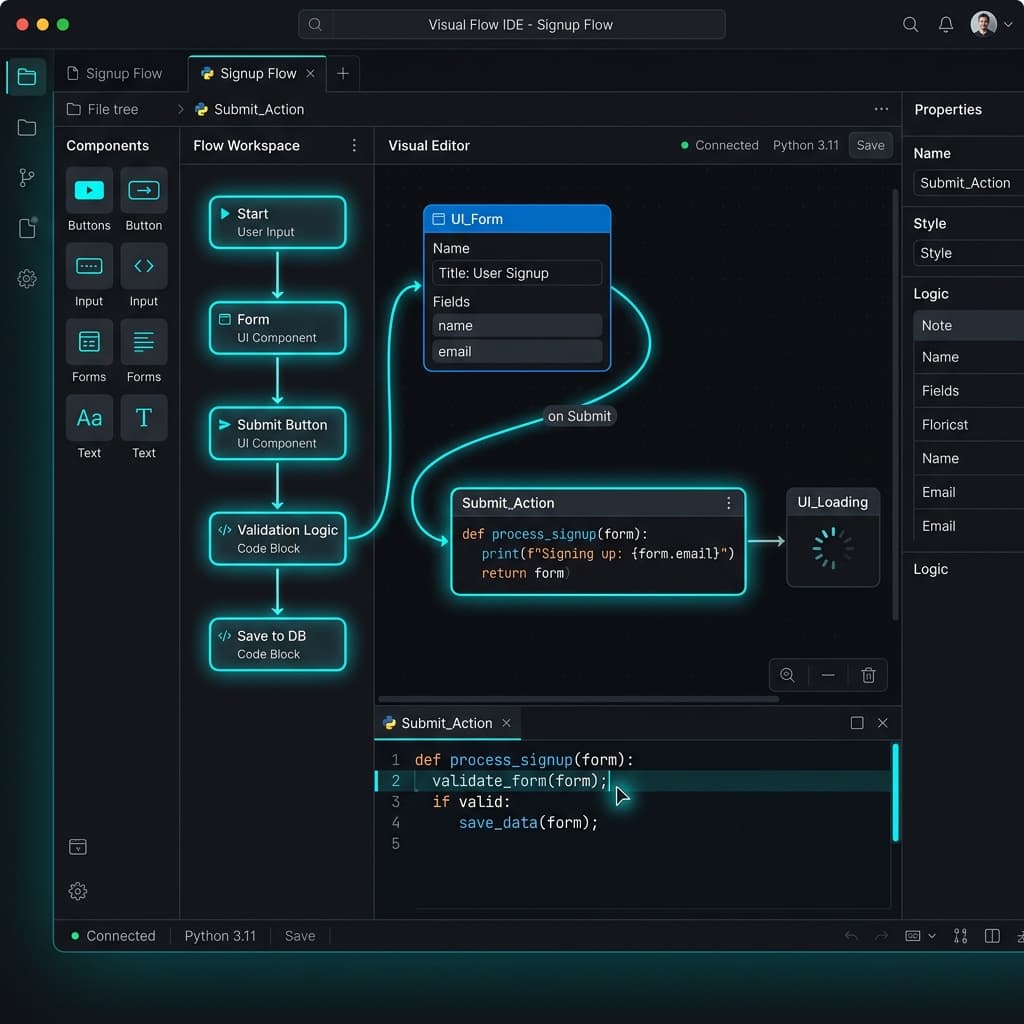
Task: Expand the chevron next to user avatar
Action: [1008, 24]
